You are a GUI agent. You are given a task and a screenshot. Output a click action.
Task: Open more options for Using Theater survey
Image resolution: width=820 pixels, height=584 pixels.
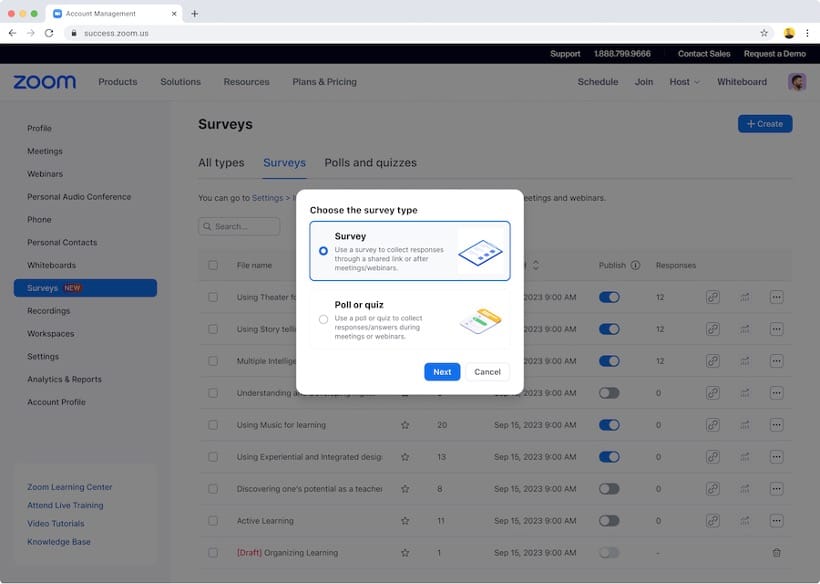tap(776, 297)
